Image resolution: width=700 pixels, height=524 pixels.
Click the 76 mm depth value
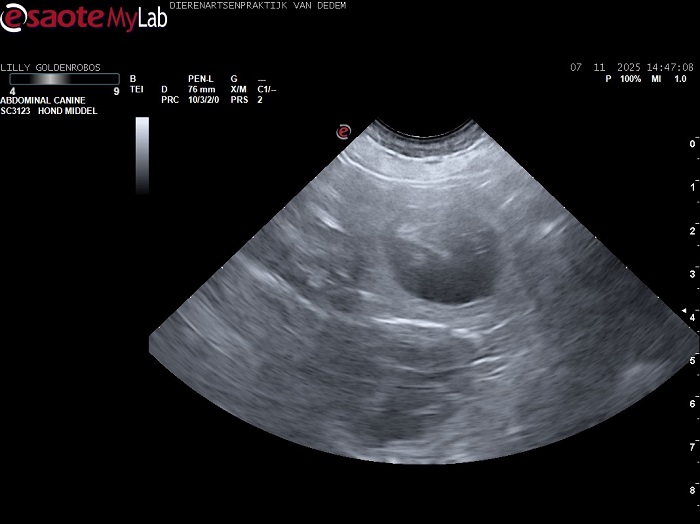pyautogui.click(x=202, y=89)
